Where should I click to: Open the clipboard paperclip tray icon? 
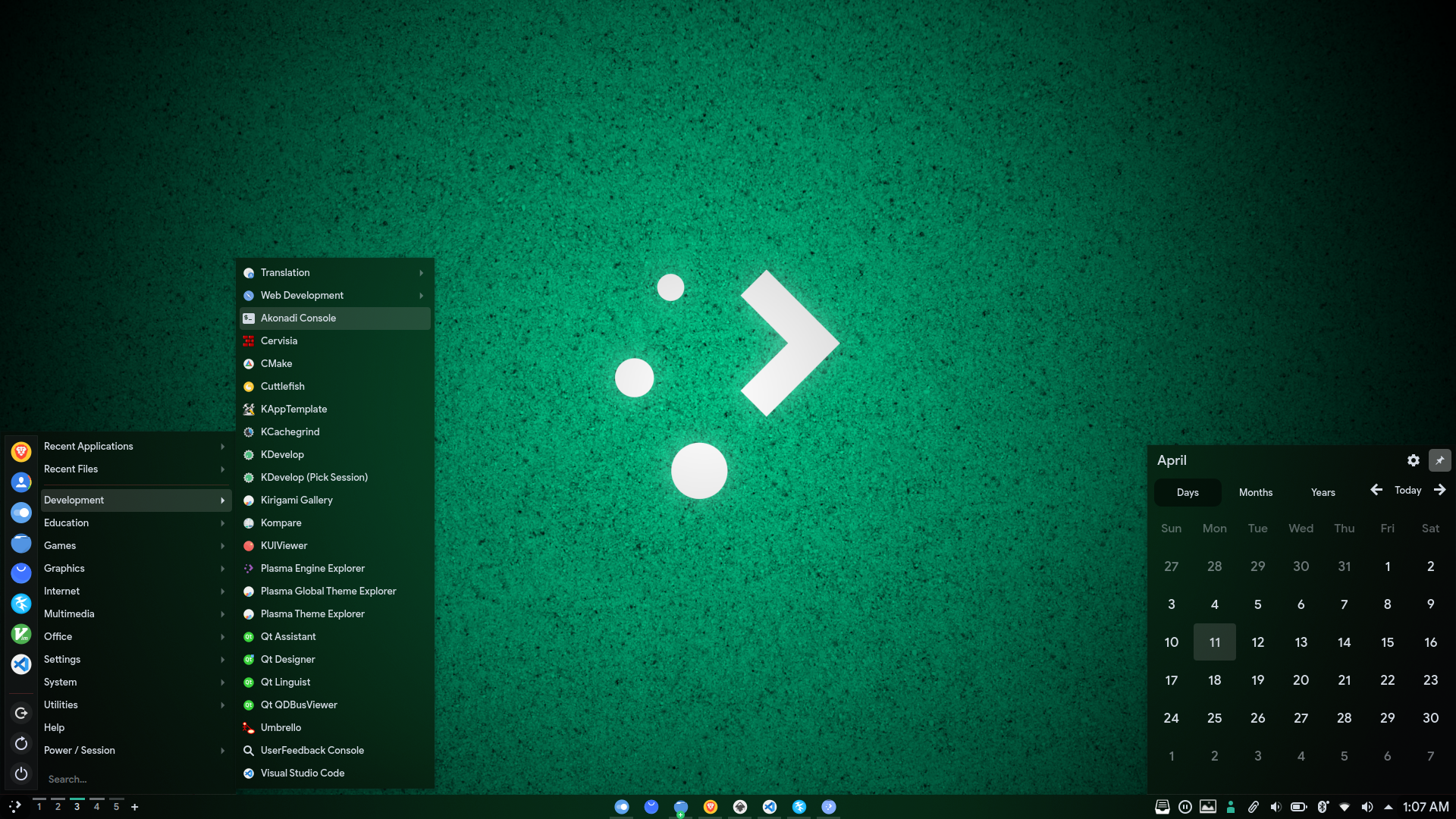point(1254,807)
